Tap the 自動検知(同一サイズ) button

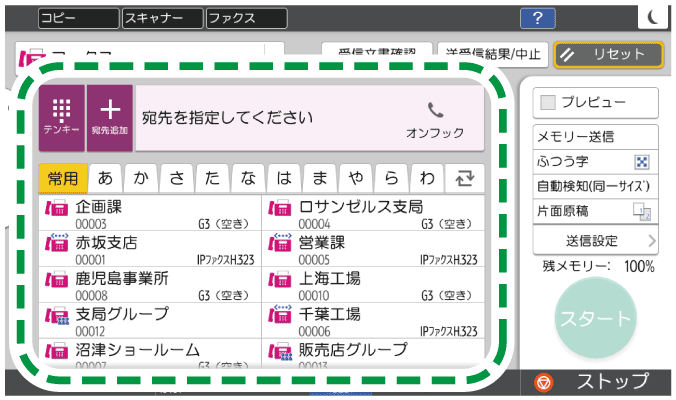coord(595,187)
